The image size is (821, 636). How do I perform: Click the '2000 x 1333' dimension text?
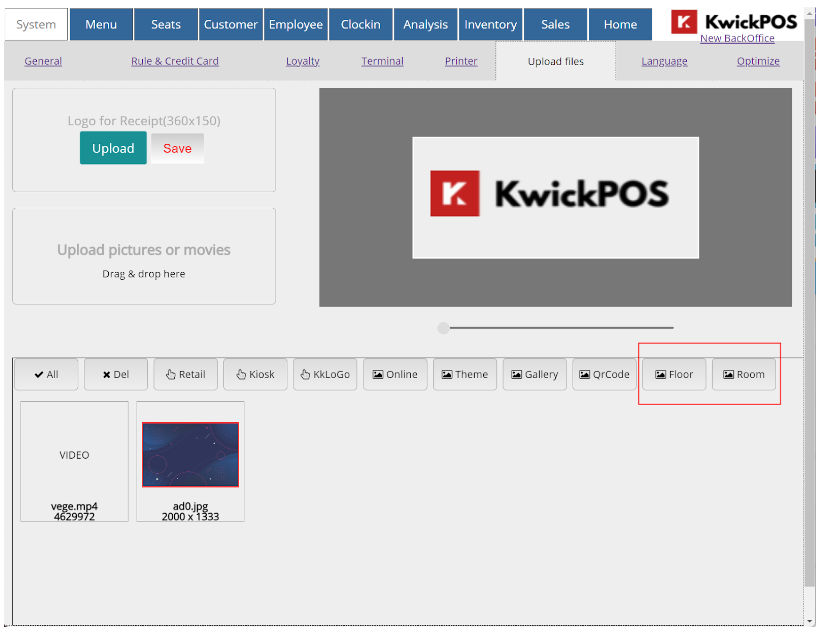(191, 517)
